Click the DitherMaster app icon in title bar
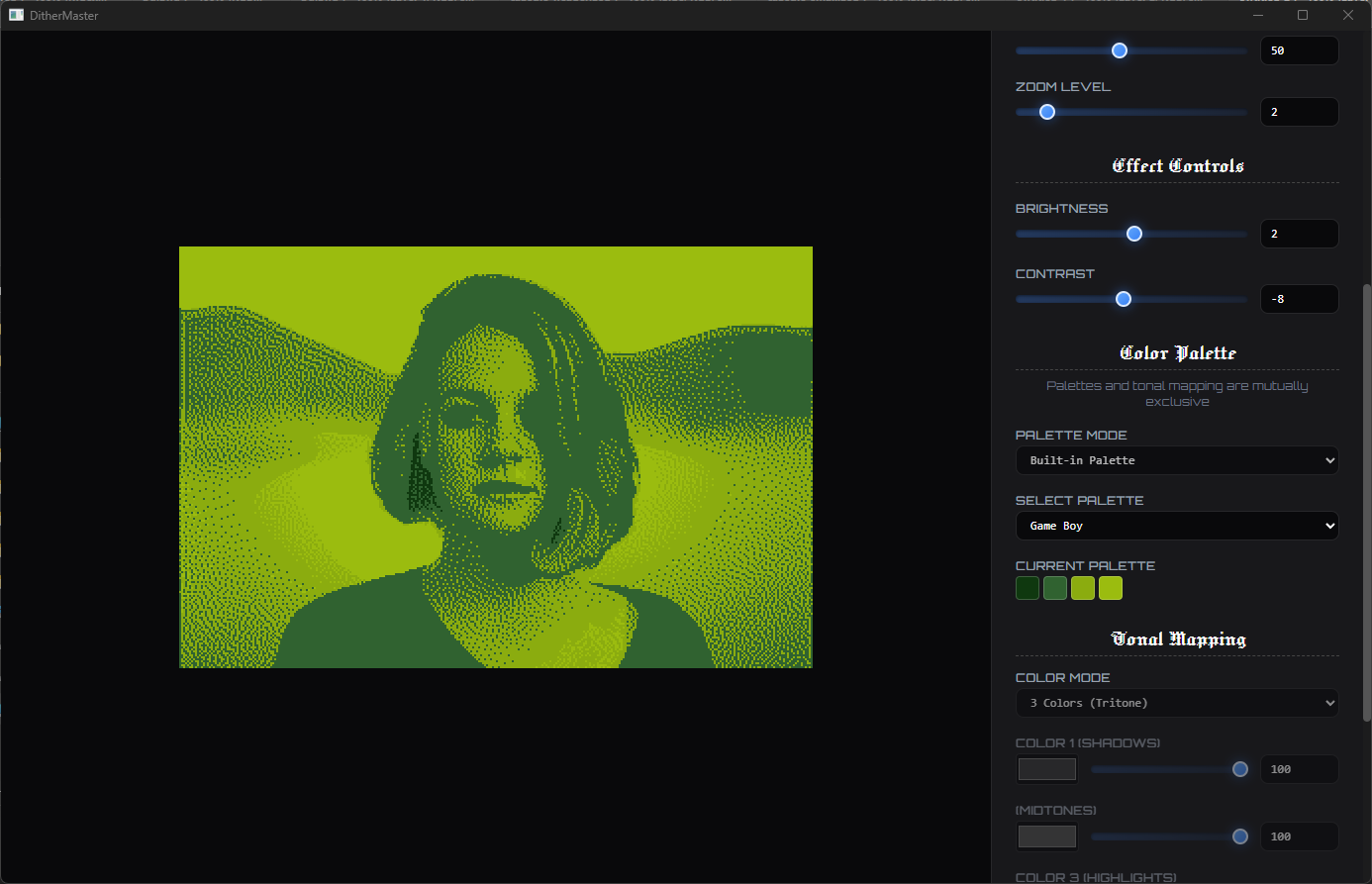This screenshot has width=1372, height=884. tap(16, 15)
